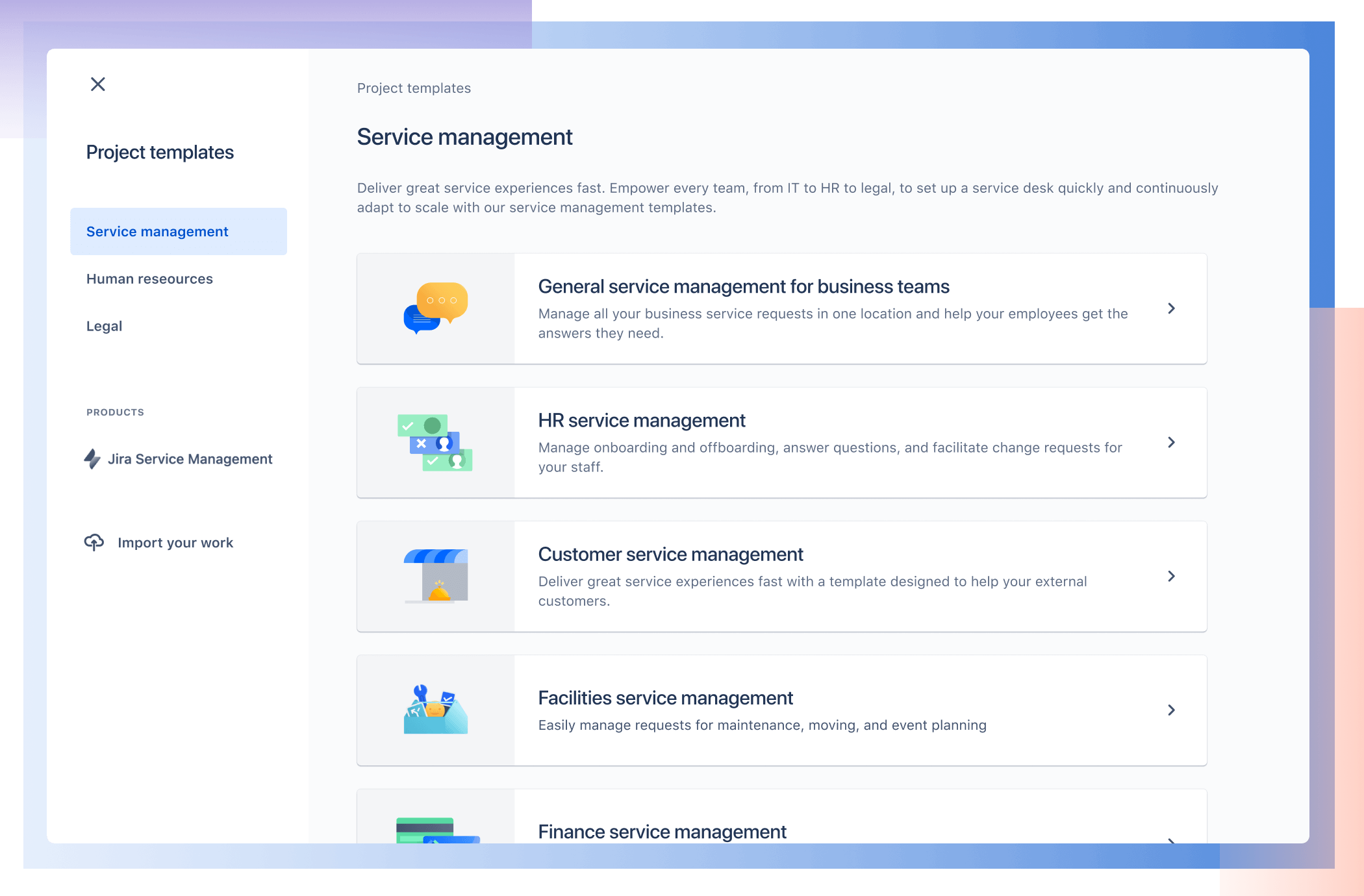Click HR service management card
1364x896 pixels.
tap(782, 443)
